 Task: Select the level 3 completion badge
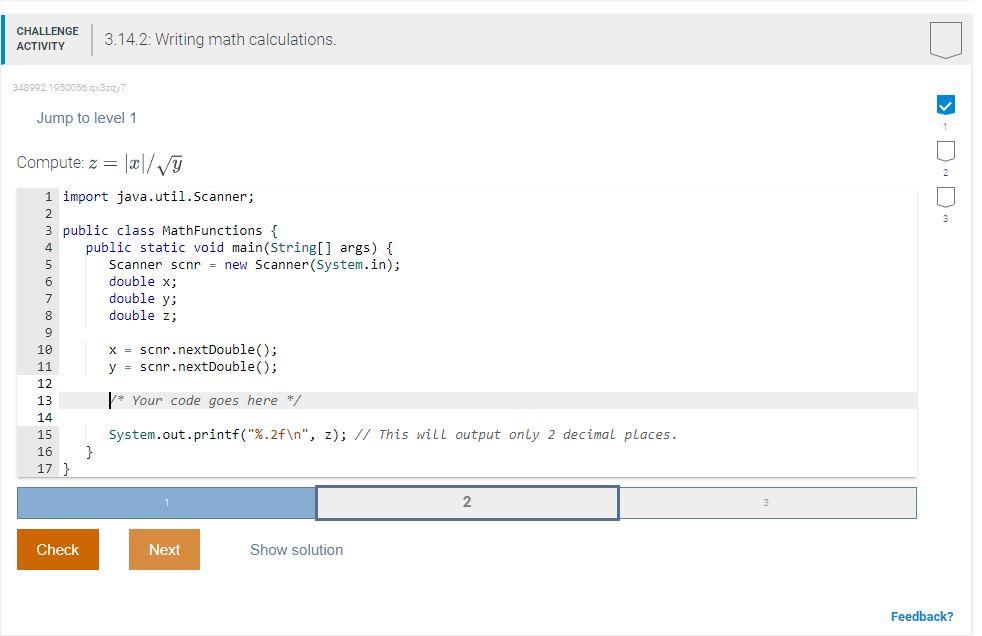point(944,199)
